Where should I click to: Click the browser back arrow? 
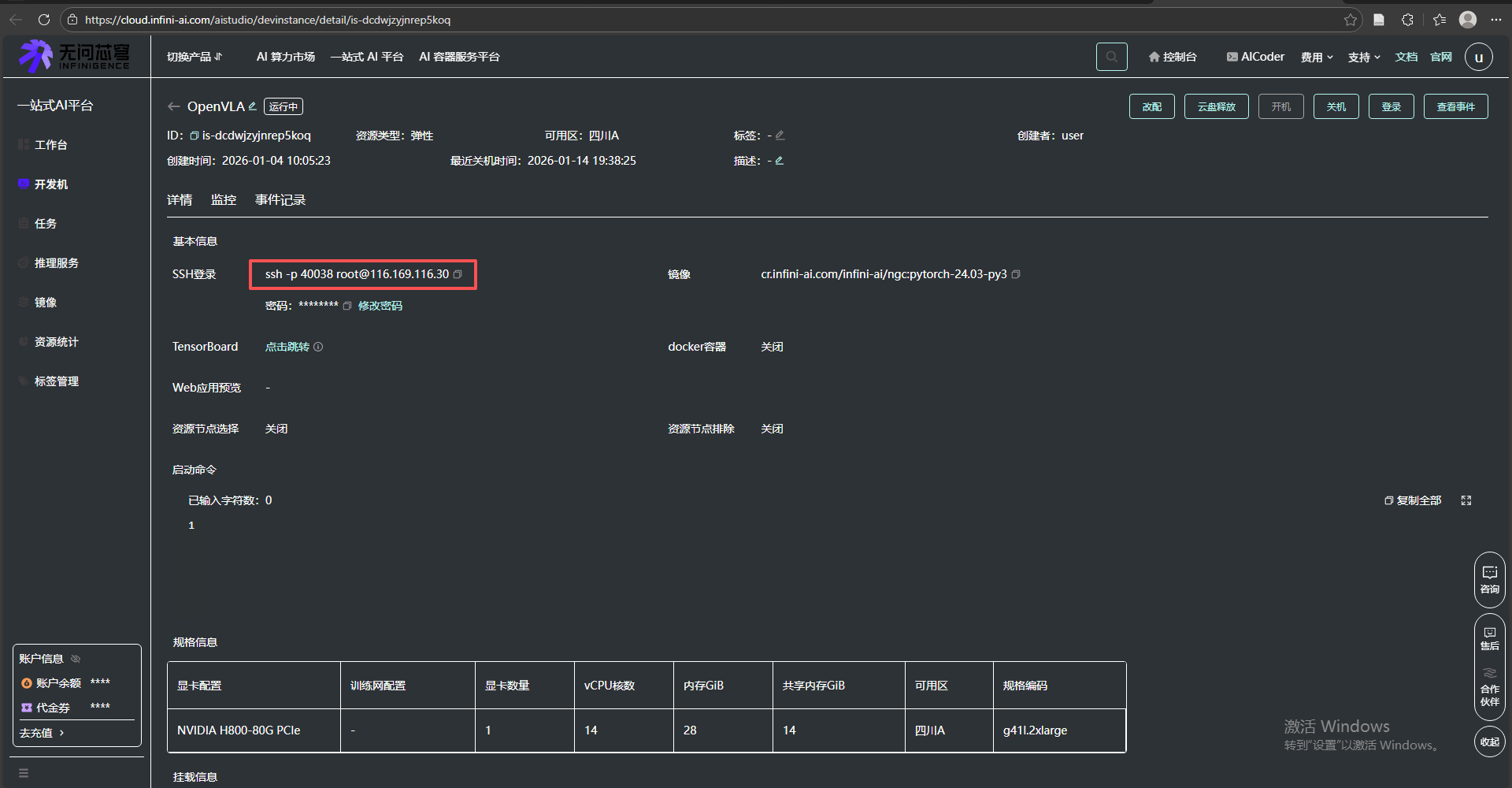point(16,20)
